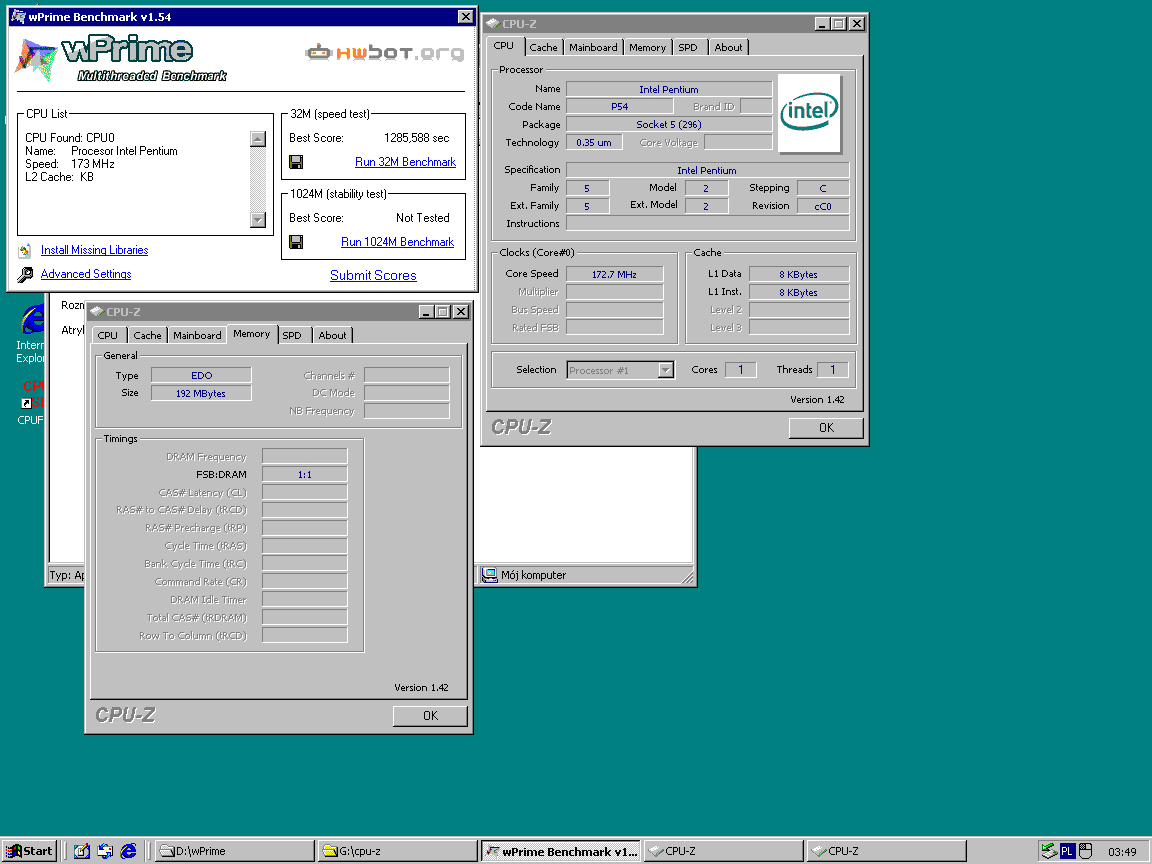This screenshot has height=864, width=1152.
Task: Select Cache tab in right CPU-Z window
Action: (544, 47)
